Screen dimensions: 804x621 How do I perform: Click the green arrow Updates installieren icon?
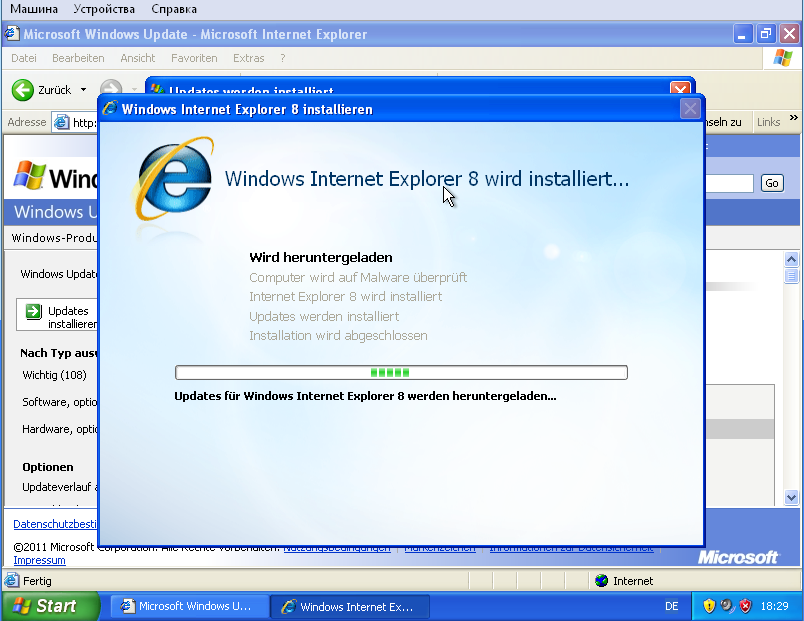(x=34, y=311)
